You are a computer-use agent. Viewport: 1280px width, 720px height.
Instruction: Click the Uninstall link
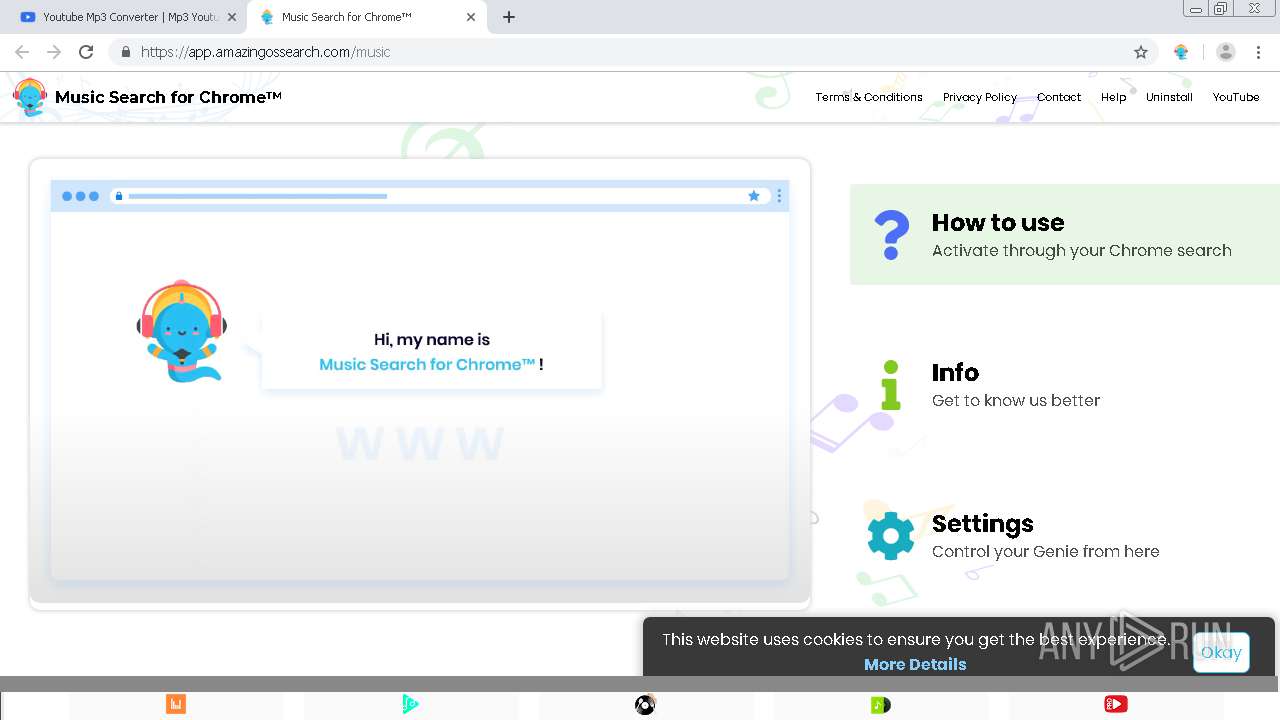coord(1169,97)
